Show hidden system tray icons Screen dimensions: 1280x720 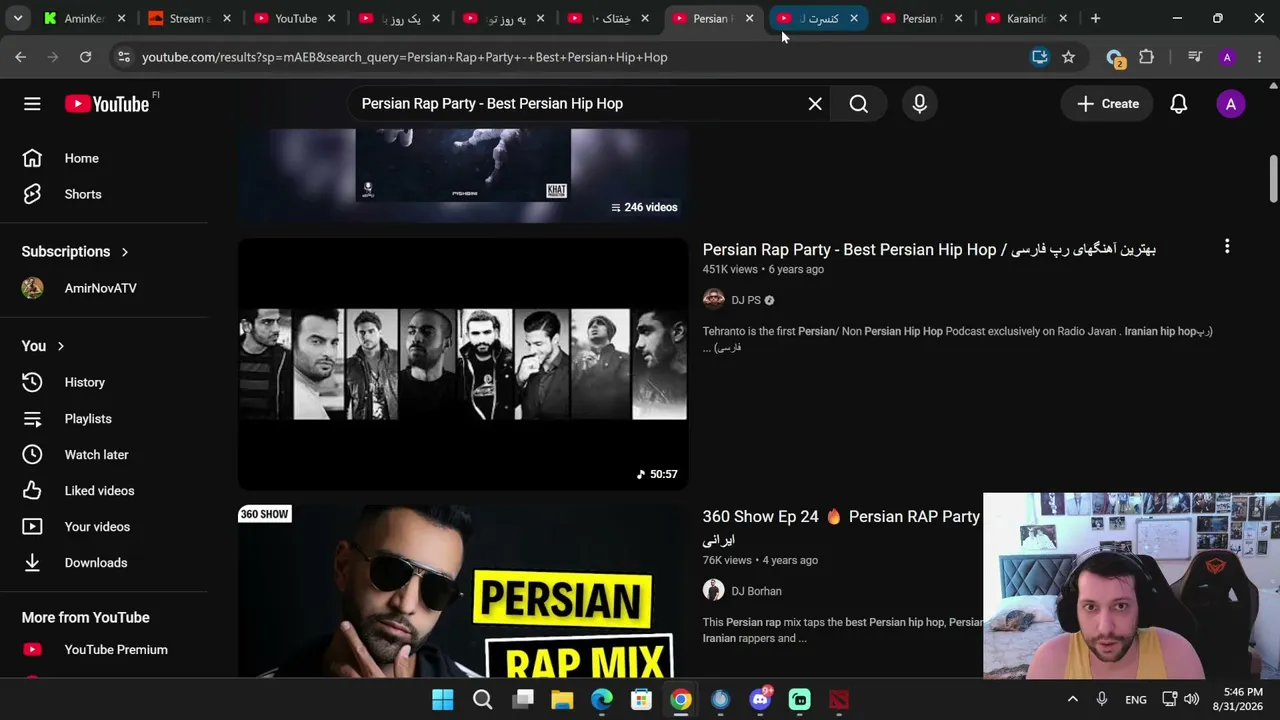[x=1072, y=699]
